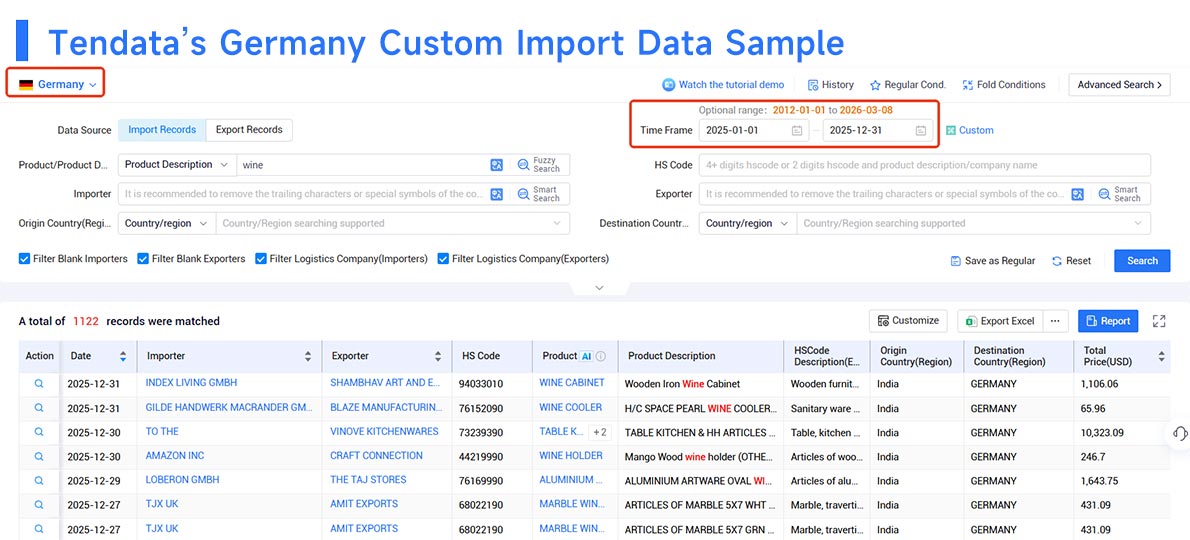Viewport: 1190px width, 540px height.
Task: Click the Customize columns button
Action: [908, 321]
